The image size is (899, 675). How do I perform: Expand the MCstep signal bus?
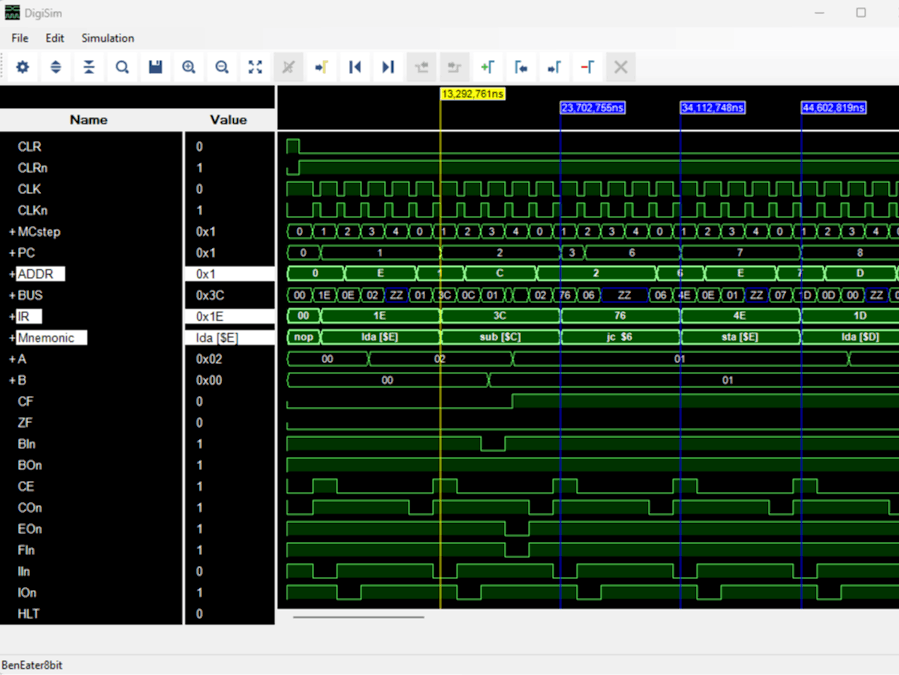tap(12, 232)
